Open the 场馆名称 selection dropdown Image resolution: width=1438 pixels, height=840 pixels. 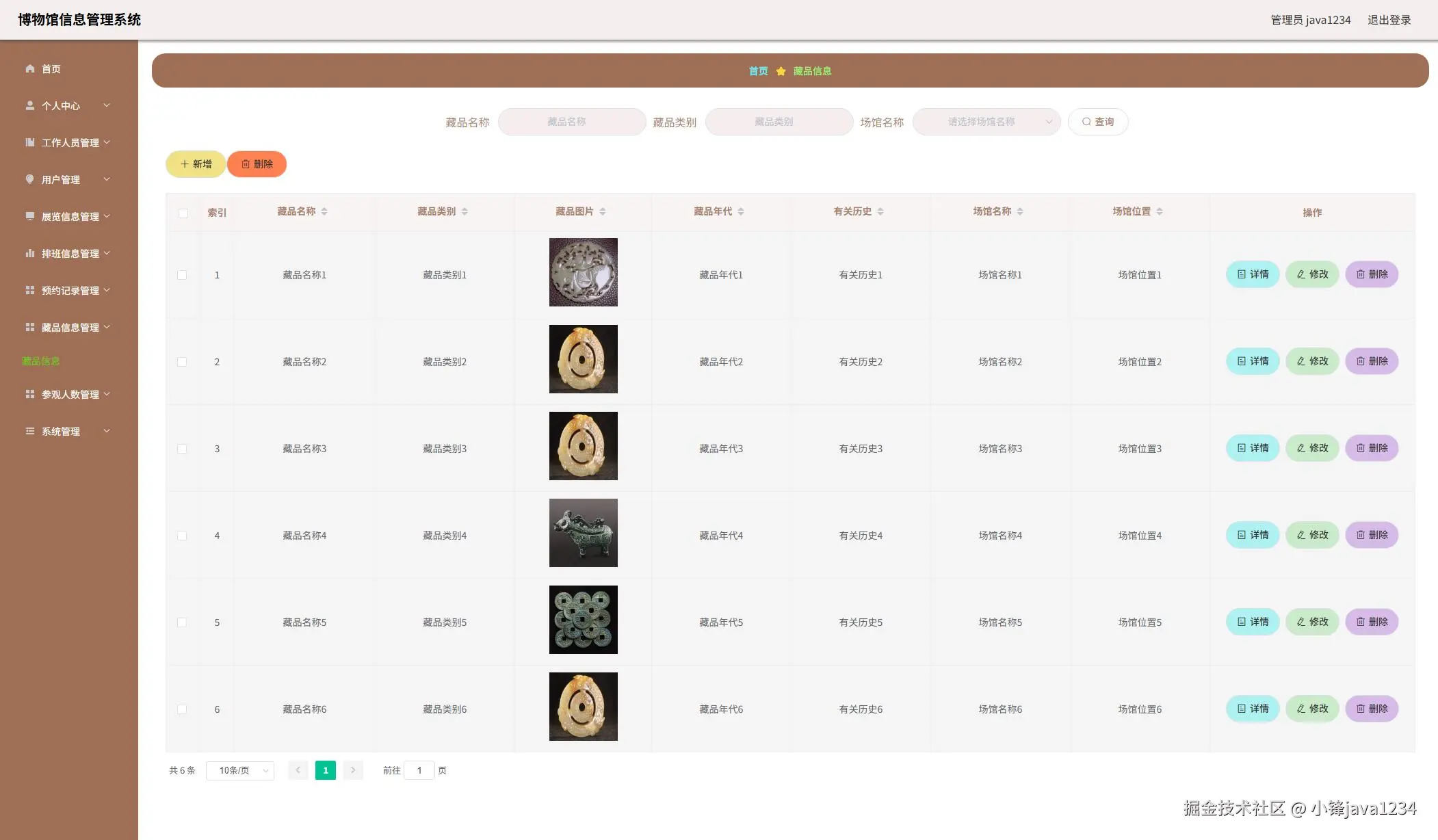(x=986, y=122)
